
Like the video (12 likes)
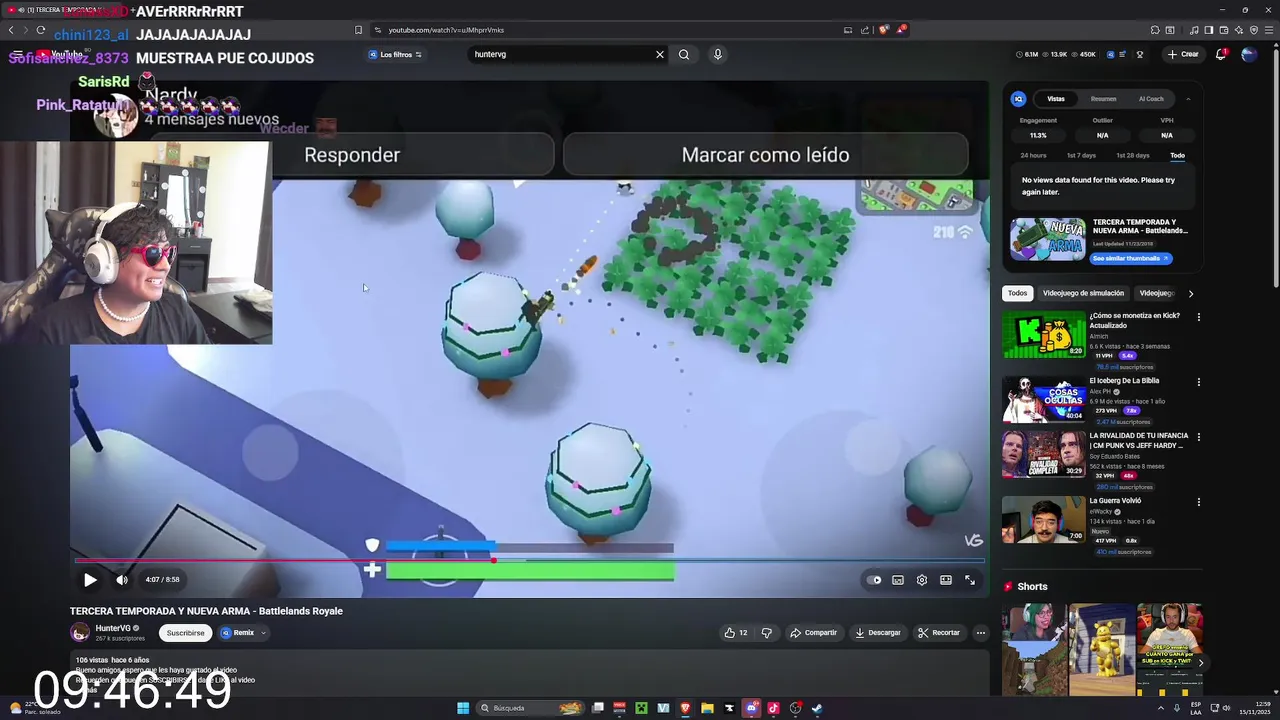[736, 633]
